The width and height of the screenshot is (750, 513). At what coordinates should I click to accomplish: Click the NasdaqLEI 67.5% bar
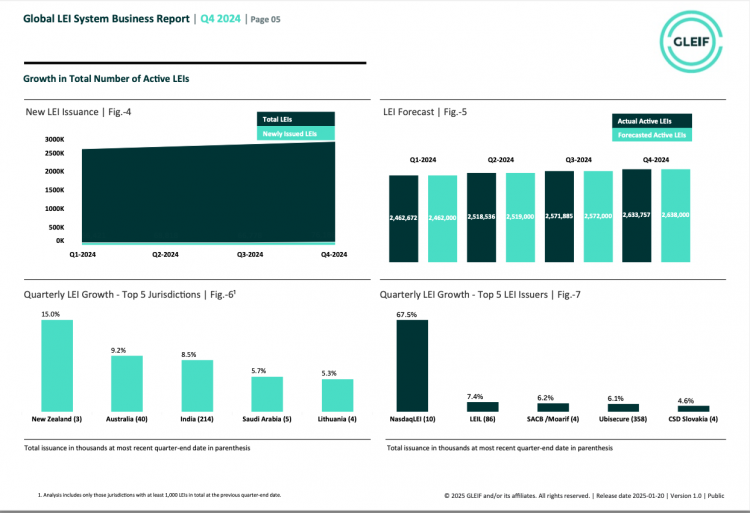(412, 366)
